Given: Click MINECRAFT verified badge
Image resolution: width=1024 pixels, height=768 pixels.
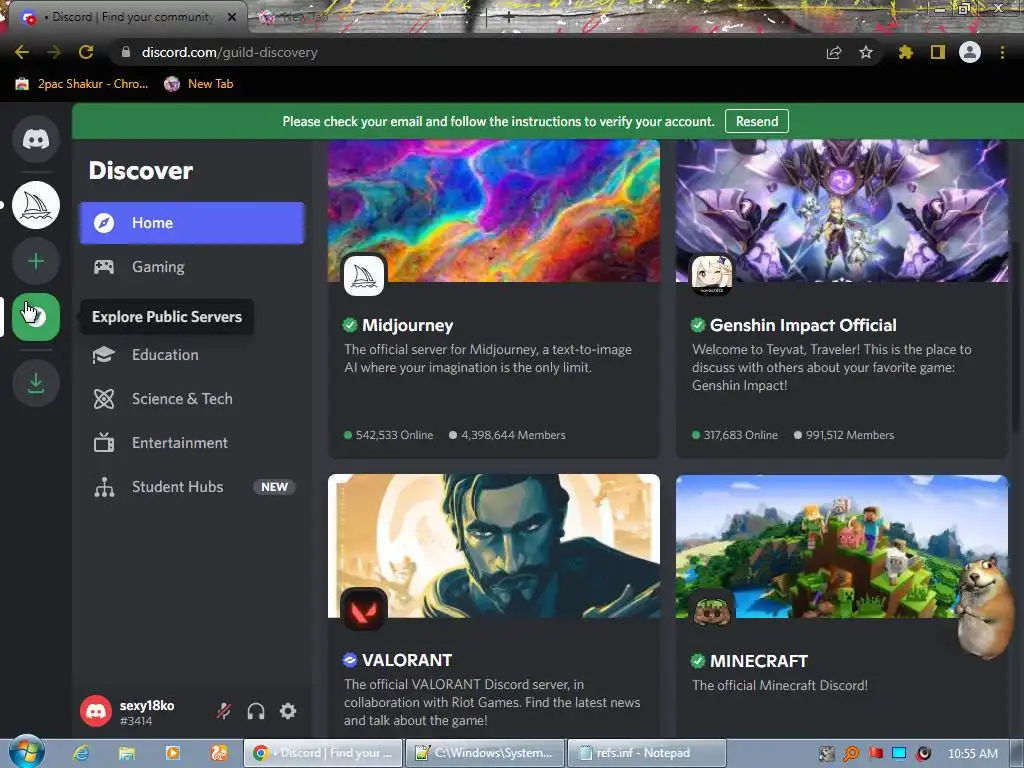Looking at the screenshot, I should point(697,660).
